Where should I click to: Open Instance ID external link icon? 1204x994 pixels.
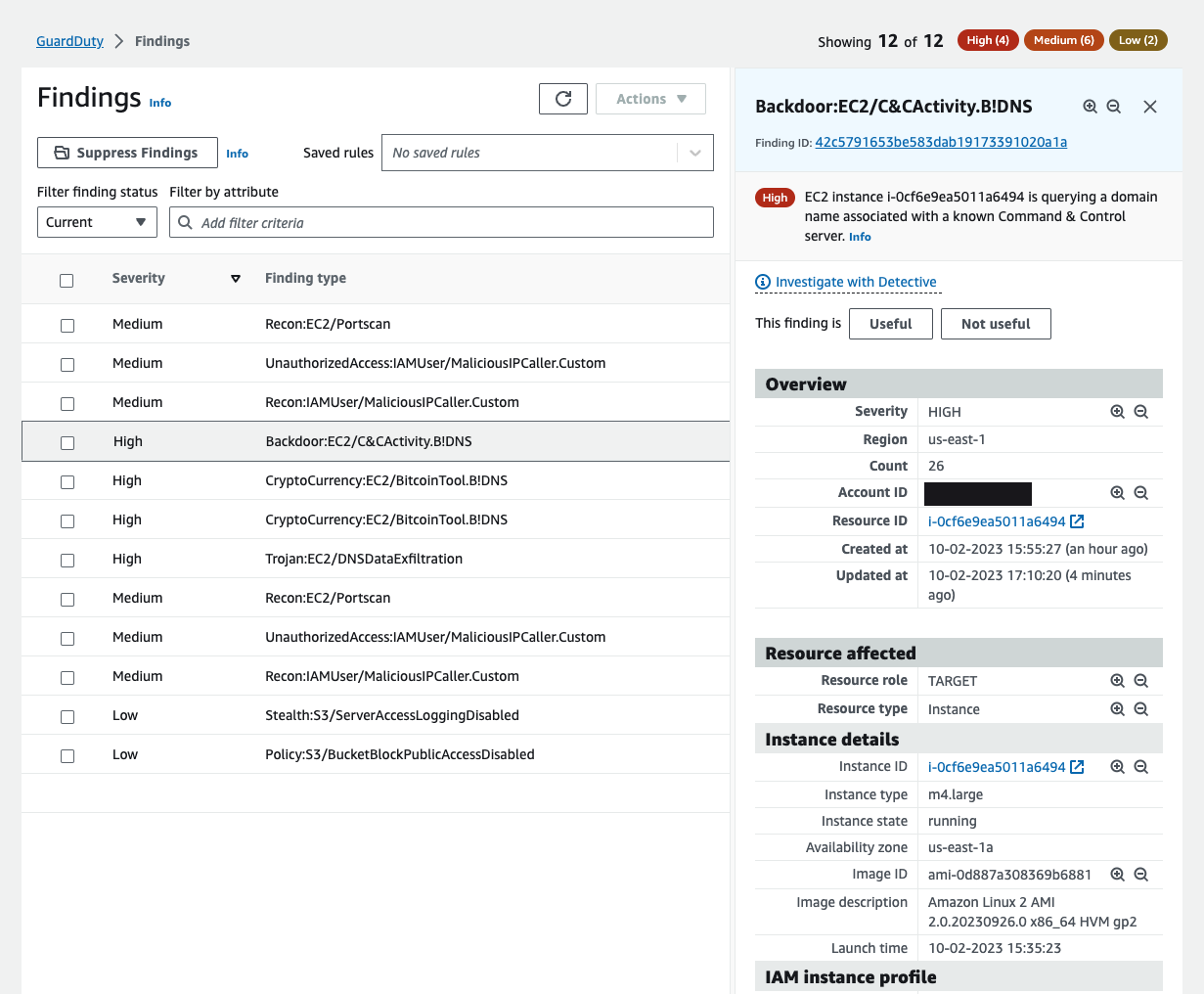pos(1077,767)
